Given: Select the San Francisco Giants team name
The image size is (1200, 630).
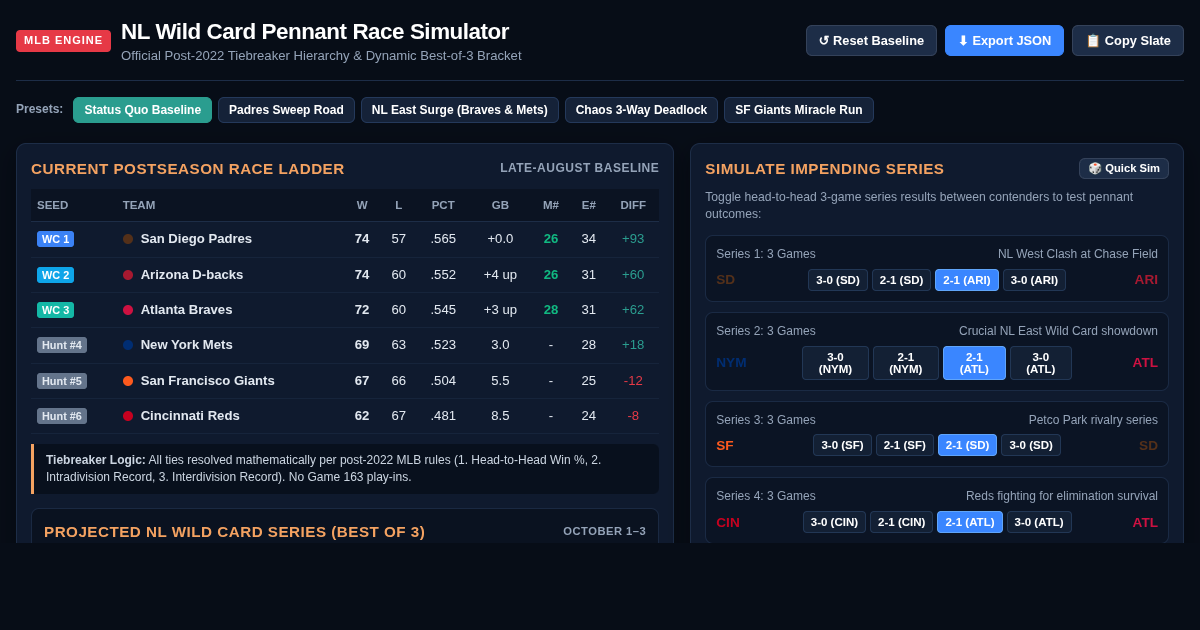Looking at the screenshot, I should [x=207, y=381].
